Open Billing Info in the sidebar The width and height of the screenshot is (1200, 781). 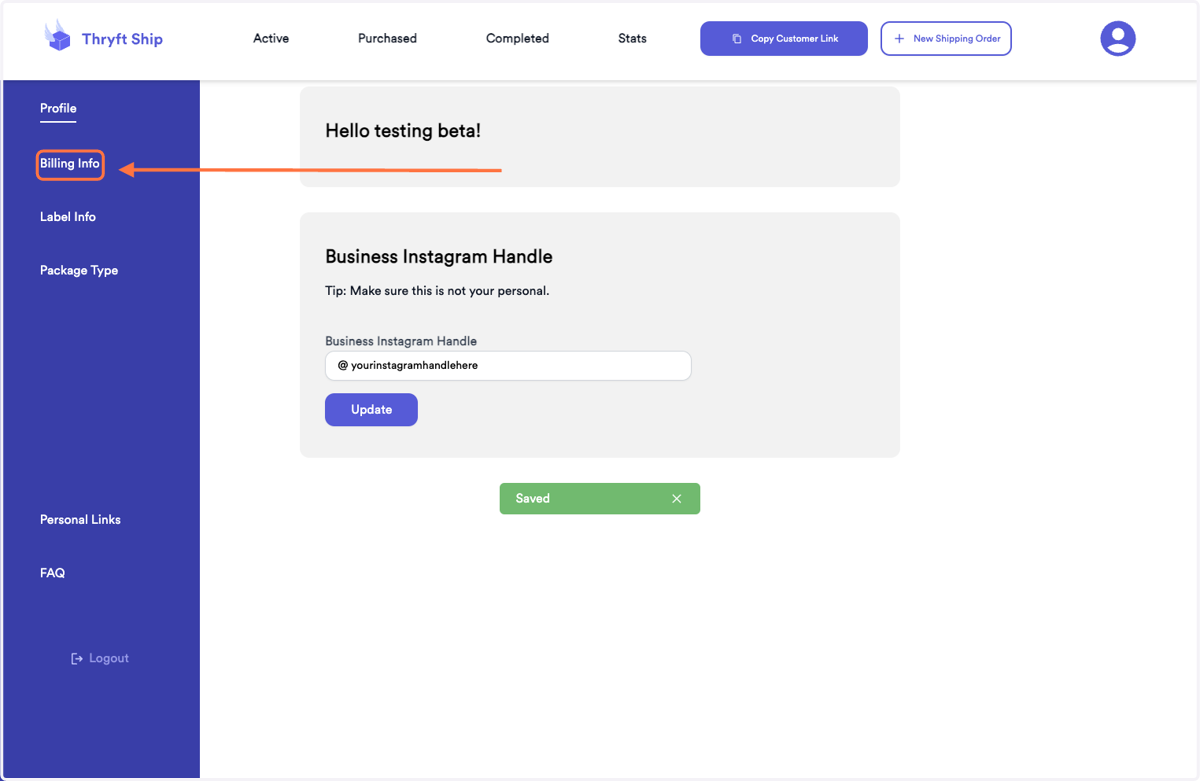(x=70, y=164)
